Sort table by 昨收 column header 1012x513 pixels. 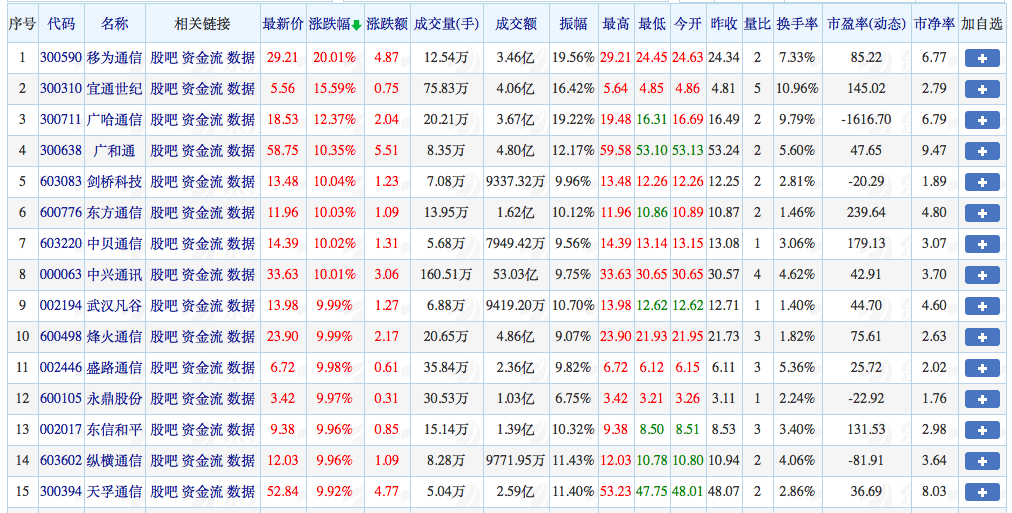[x=724, y=25]
